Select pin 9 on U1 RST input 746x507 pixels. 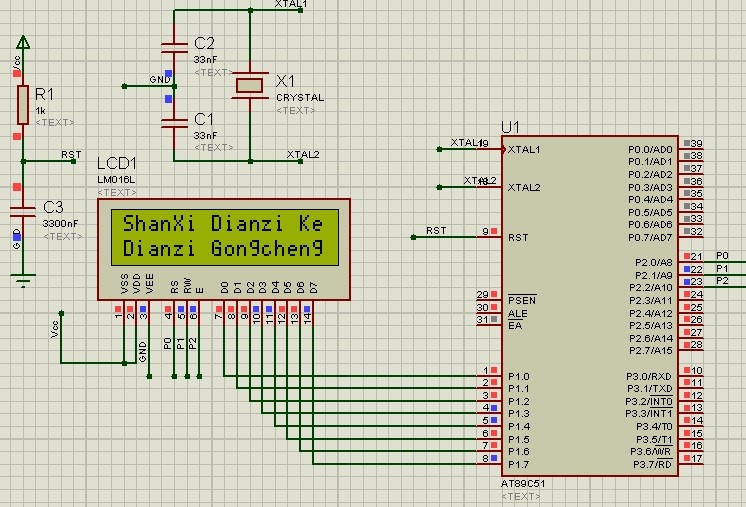click(x=486, y=232)
